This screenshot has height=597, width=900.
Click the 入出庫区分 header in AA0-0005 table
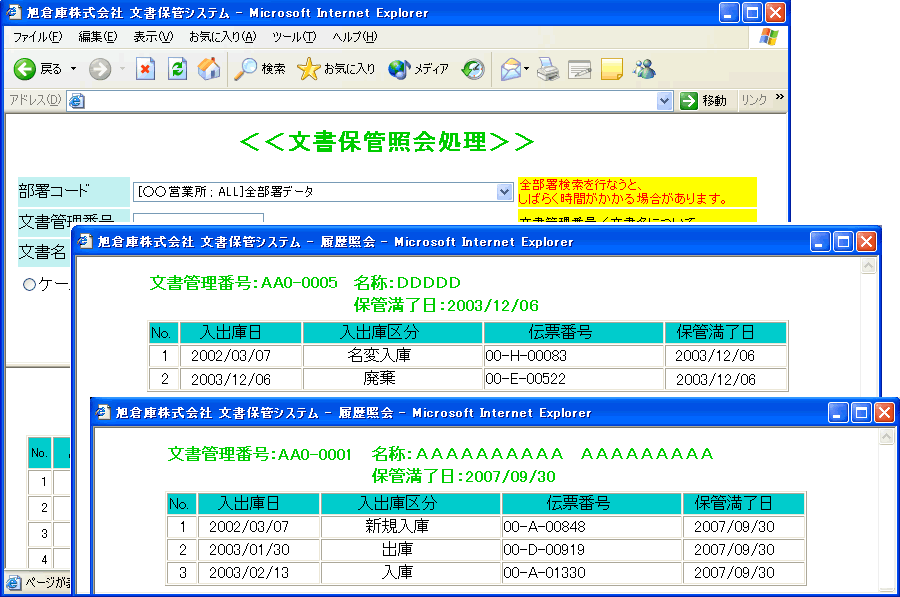click(392, 332)
